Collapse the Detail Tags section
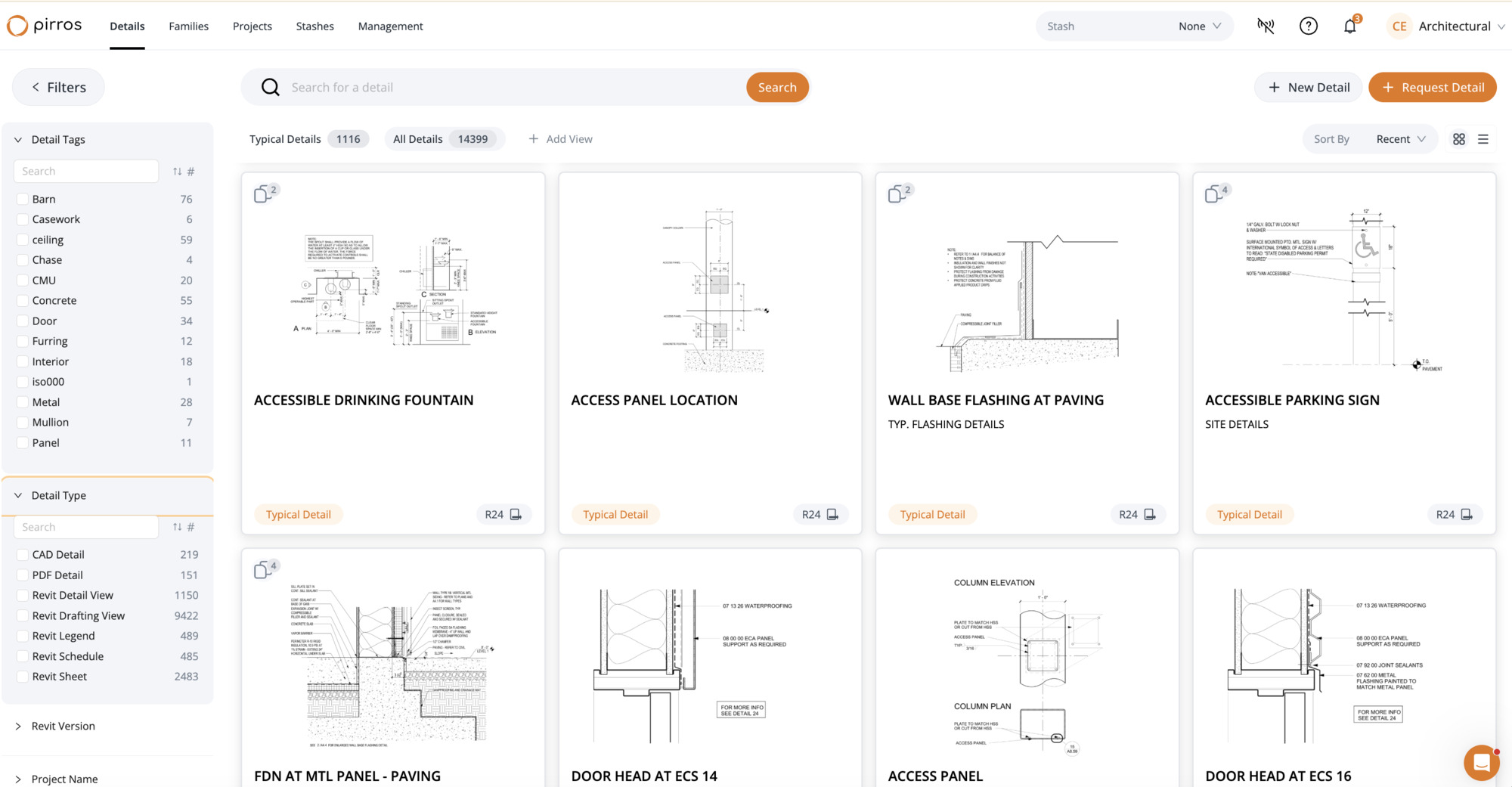 (x=18, y=140)
